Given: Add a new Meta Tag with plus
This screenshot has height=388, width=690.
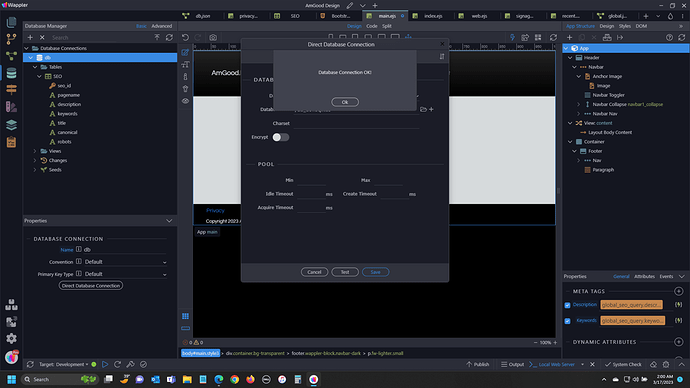Looking at the screenshot, I should point(679,291).
